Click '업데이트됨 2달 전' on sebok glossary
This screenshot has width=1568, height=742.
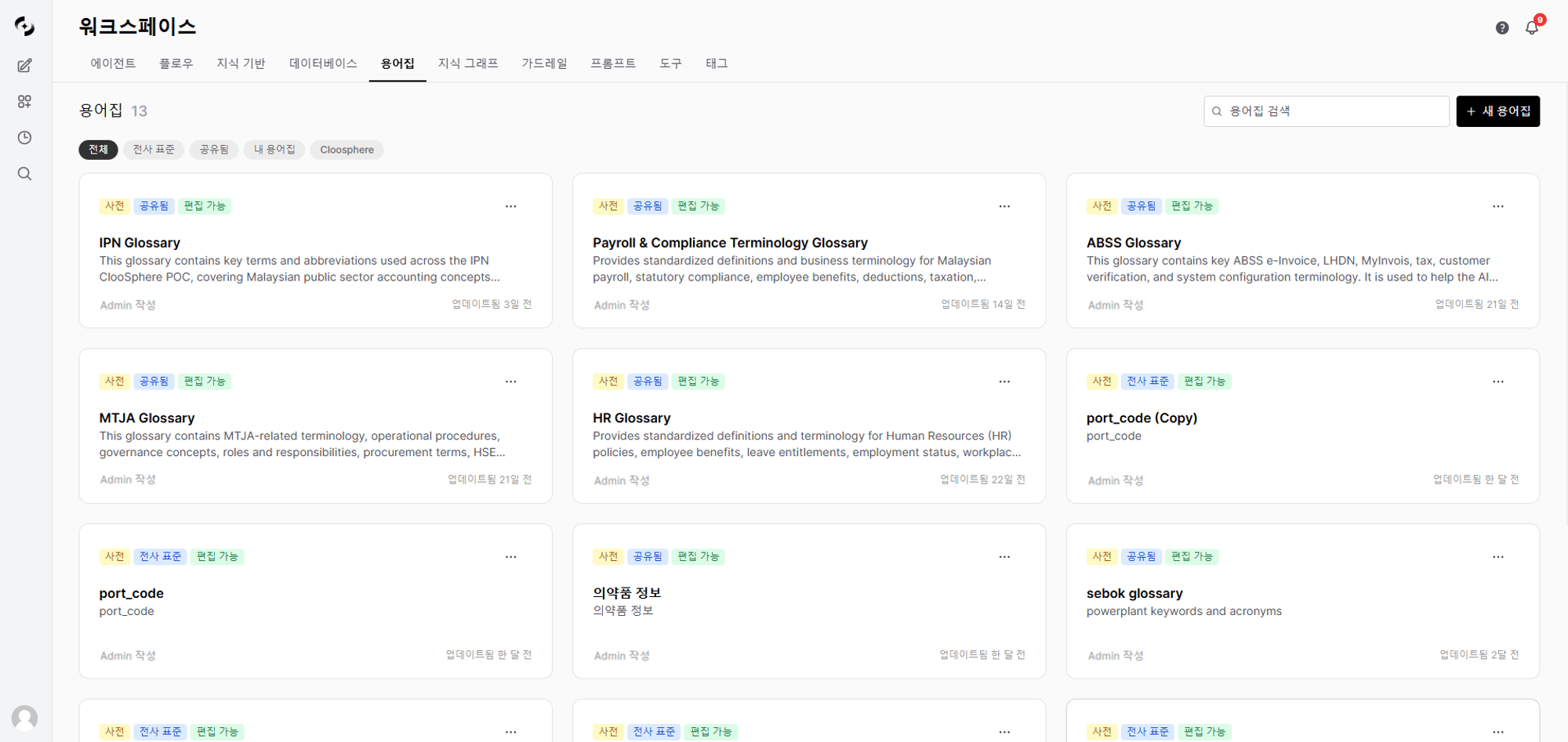point(1479,655)
